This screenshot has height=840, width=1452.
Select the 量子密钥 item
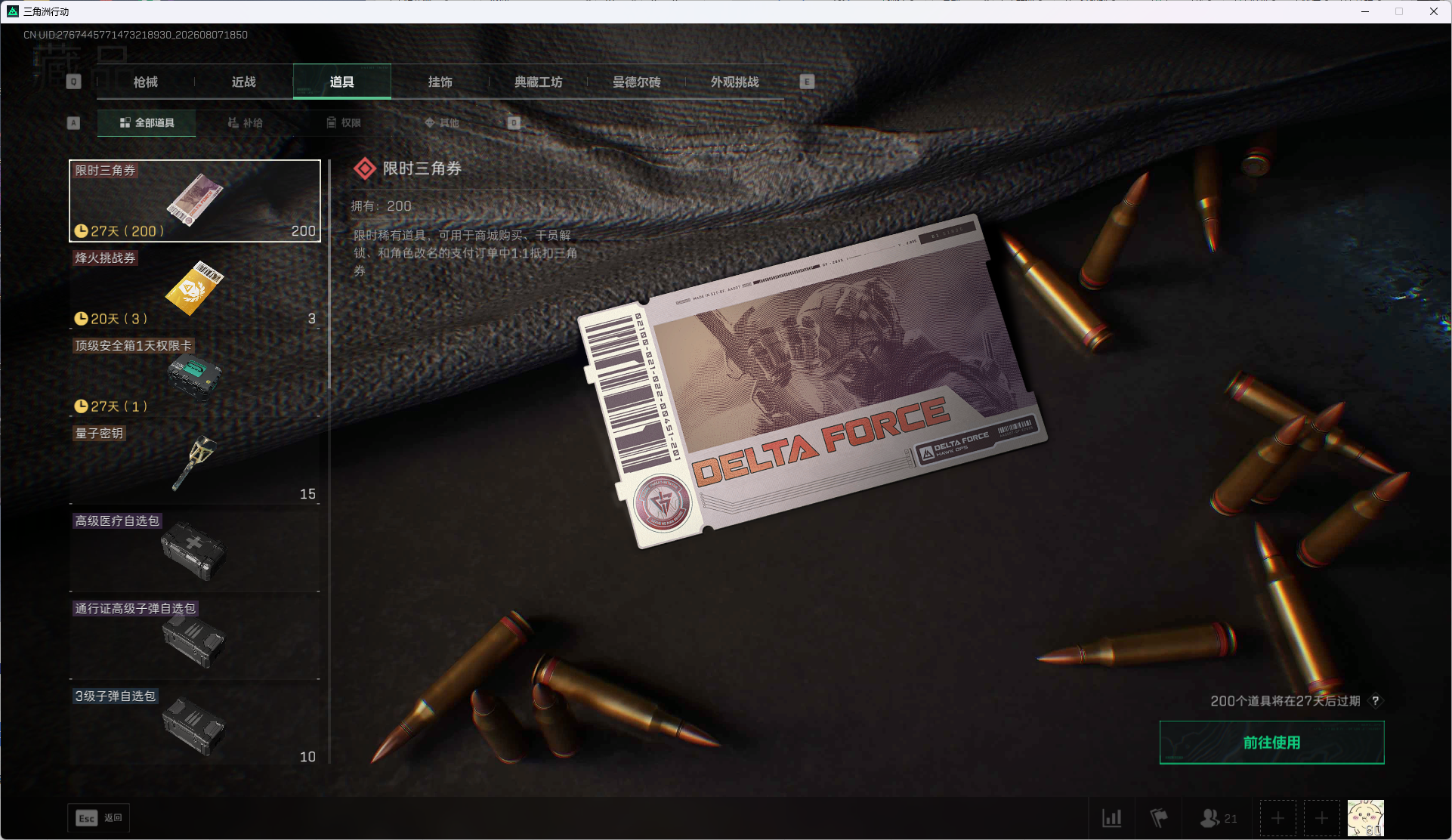pos(195,464)
